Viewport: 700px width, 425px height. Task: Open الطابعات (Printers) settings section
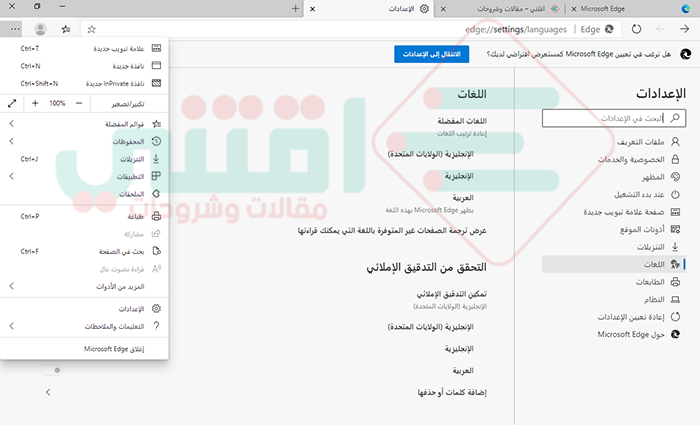[614, 282]
